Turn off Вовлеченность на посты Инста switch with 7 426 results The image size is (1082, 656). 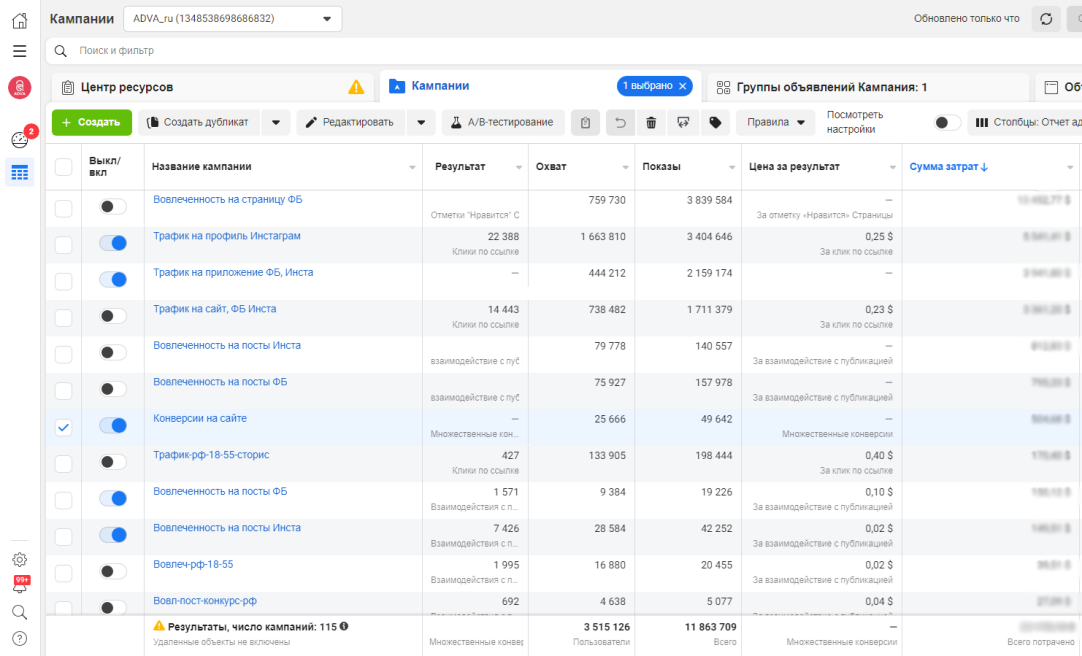(x=113, y=535)
